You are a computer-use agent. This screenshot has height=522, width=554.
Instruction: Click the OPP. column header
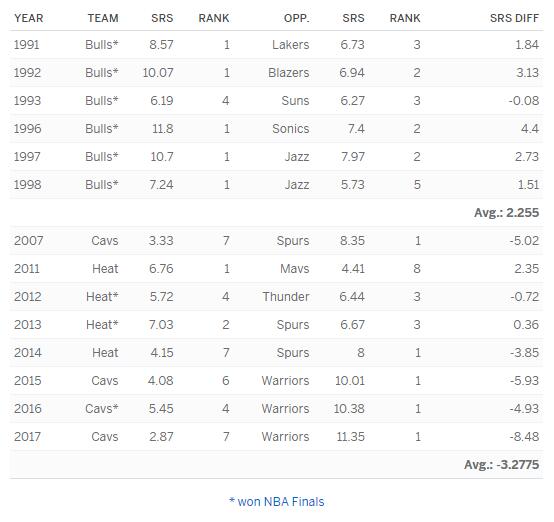pos(296,18)
